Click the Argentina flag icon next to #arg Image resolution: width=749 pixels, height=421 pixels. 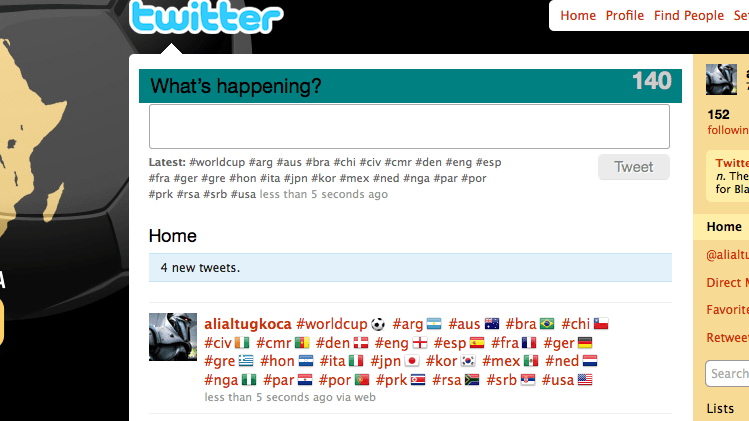click(434, 324)
